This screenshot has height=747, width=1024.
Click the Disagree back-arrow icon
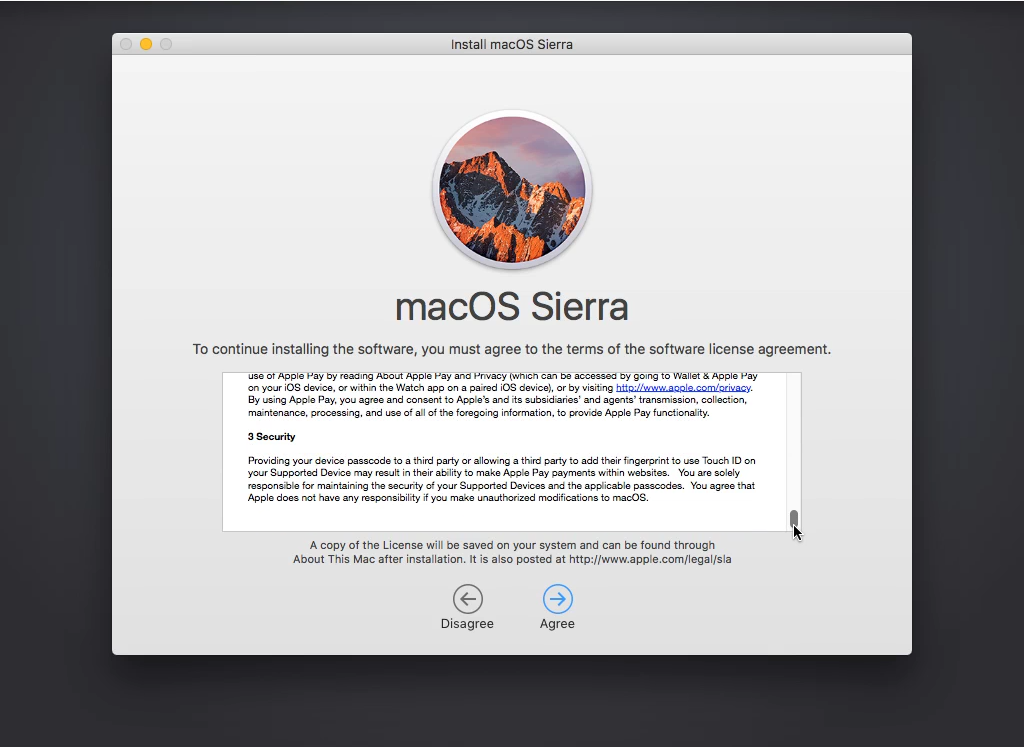tap(468, 599)
